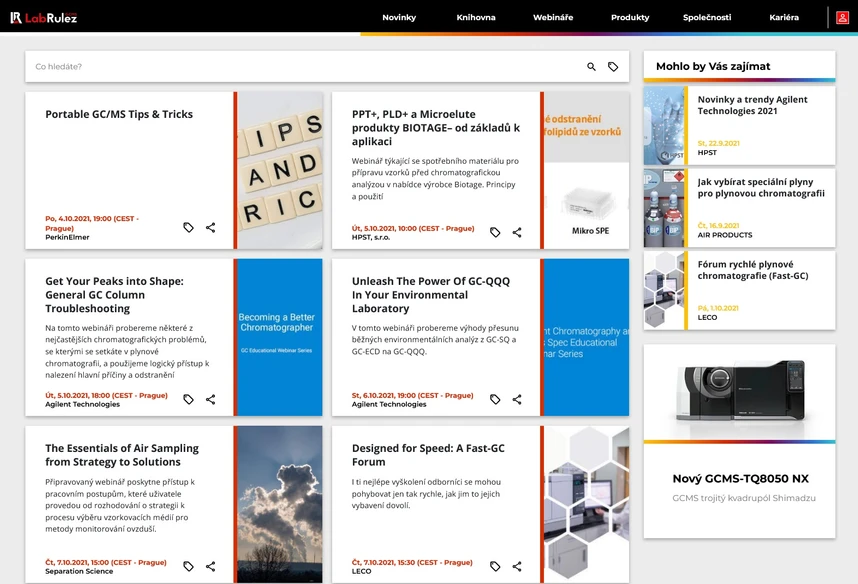Click the 'HPST, s.r.o.' company name
This screenshot has width=858, height=584.
(x=370, y=238)
